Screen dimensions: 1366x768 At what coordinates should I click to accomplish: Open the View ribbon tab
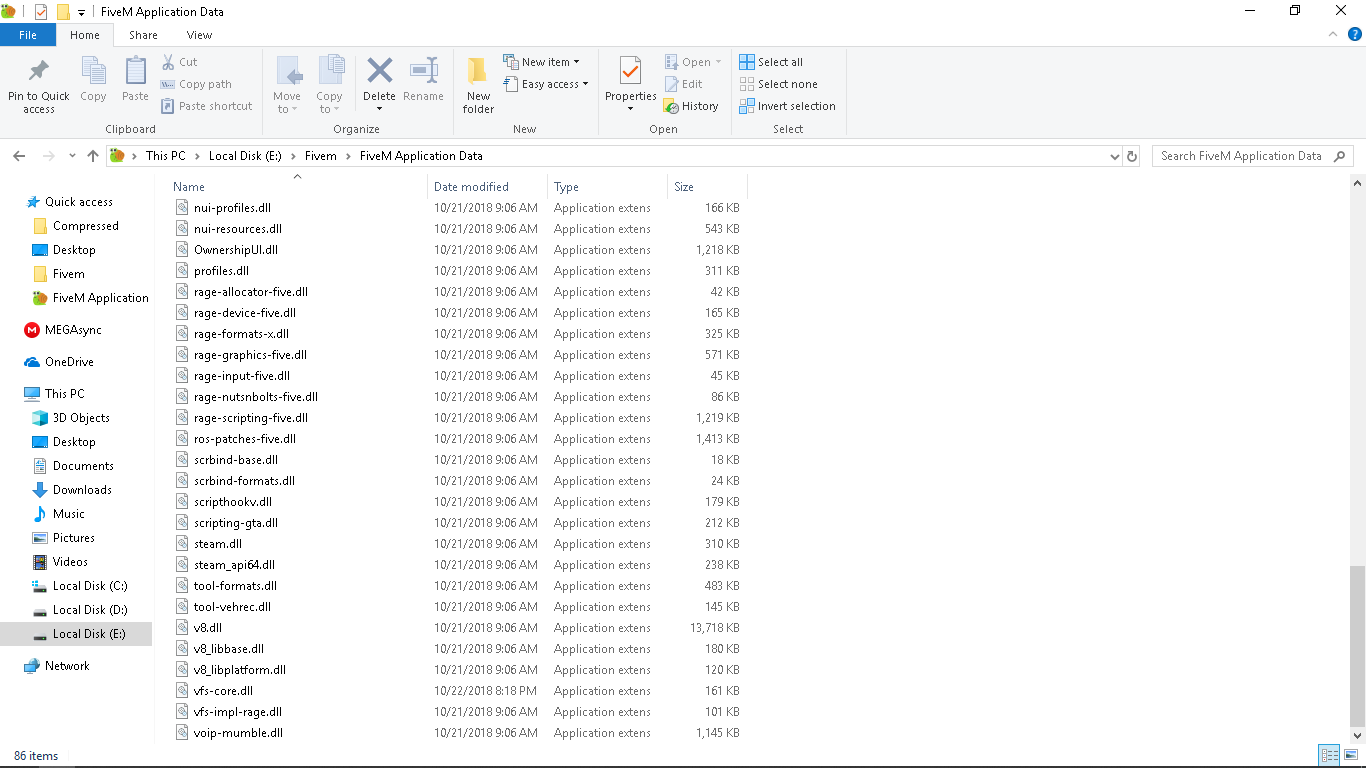[199, 35]
